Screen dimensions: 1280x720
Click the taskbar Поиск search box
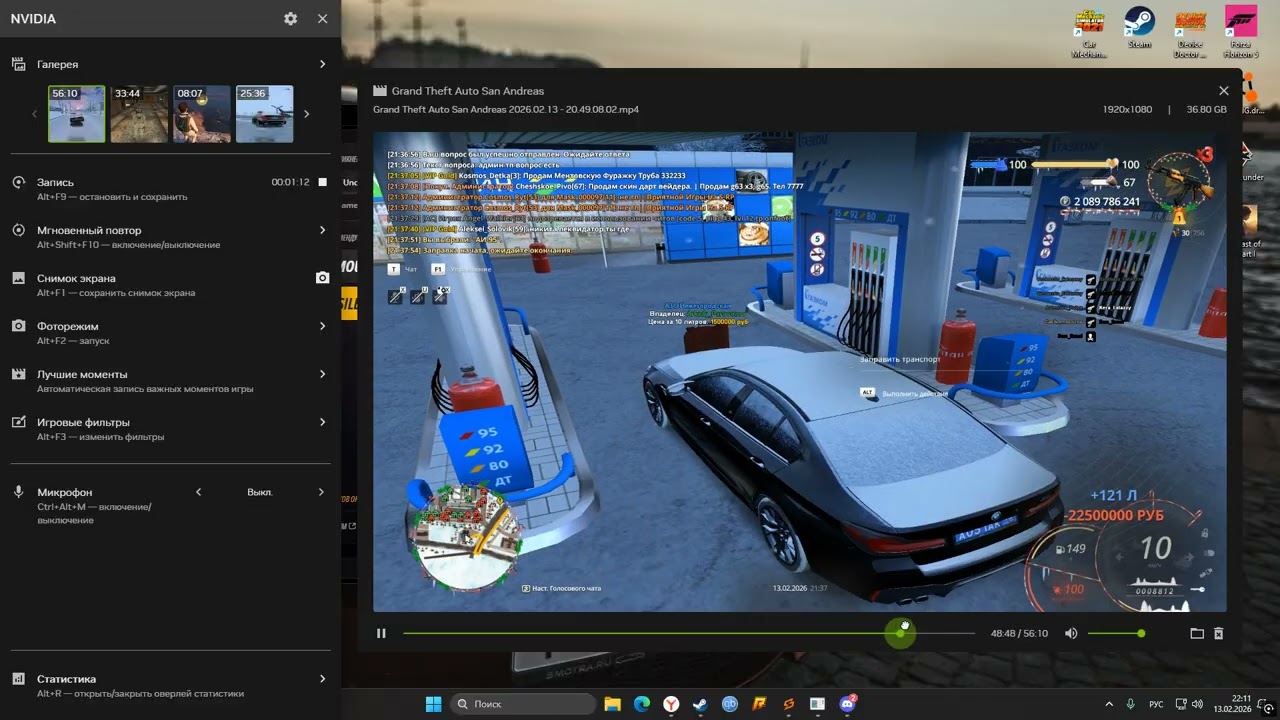522,704
